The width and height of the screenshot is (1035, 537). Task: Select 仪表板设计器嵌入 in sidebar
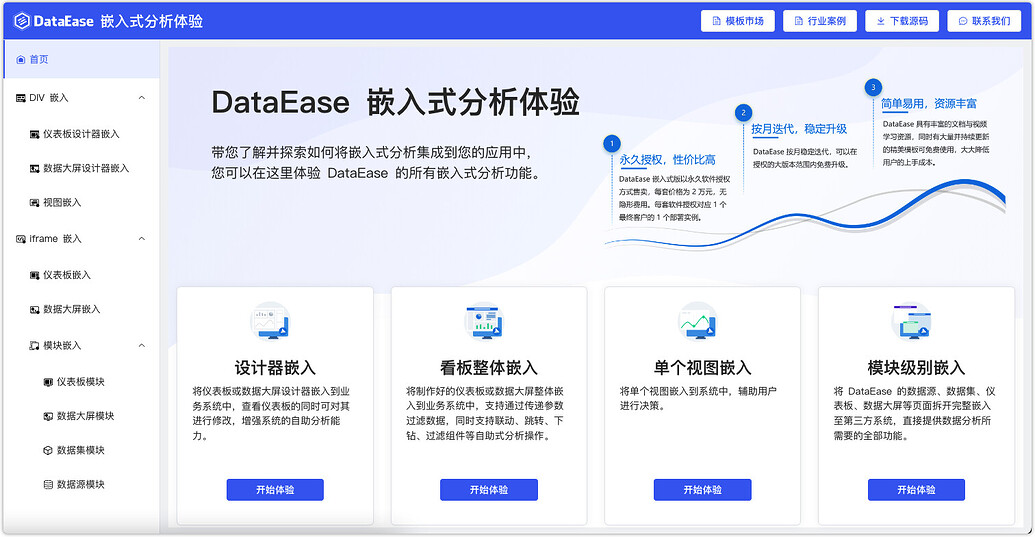[81, 134]
